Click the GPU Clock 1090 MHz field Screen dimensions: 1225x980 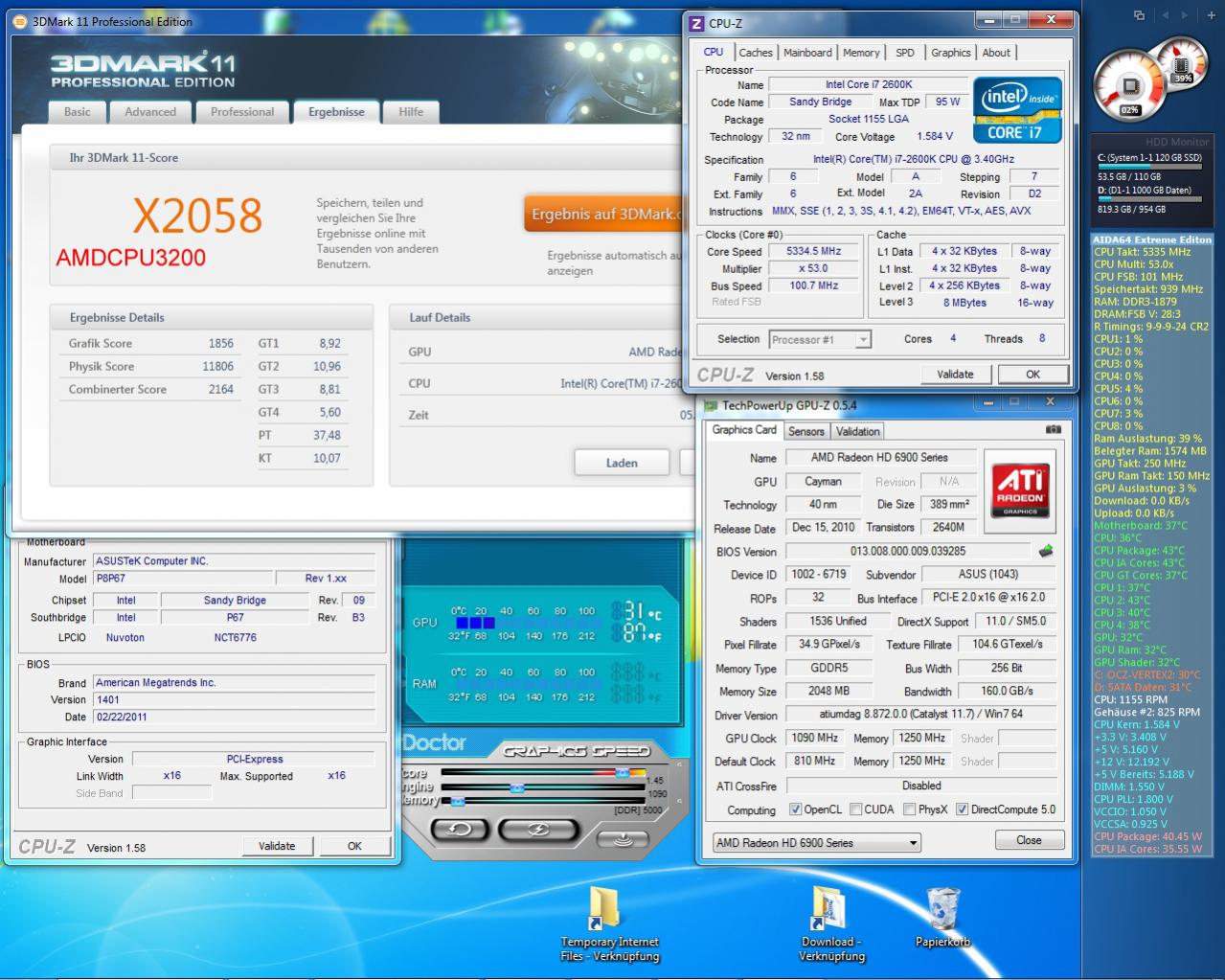(815, 738)
